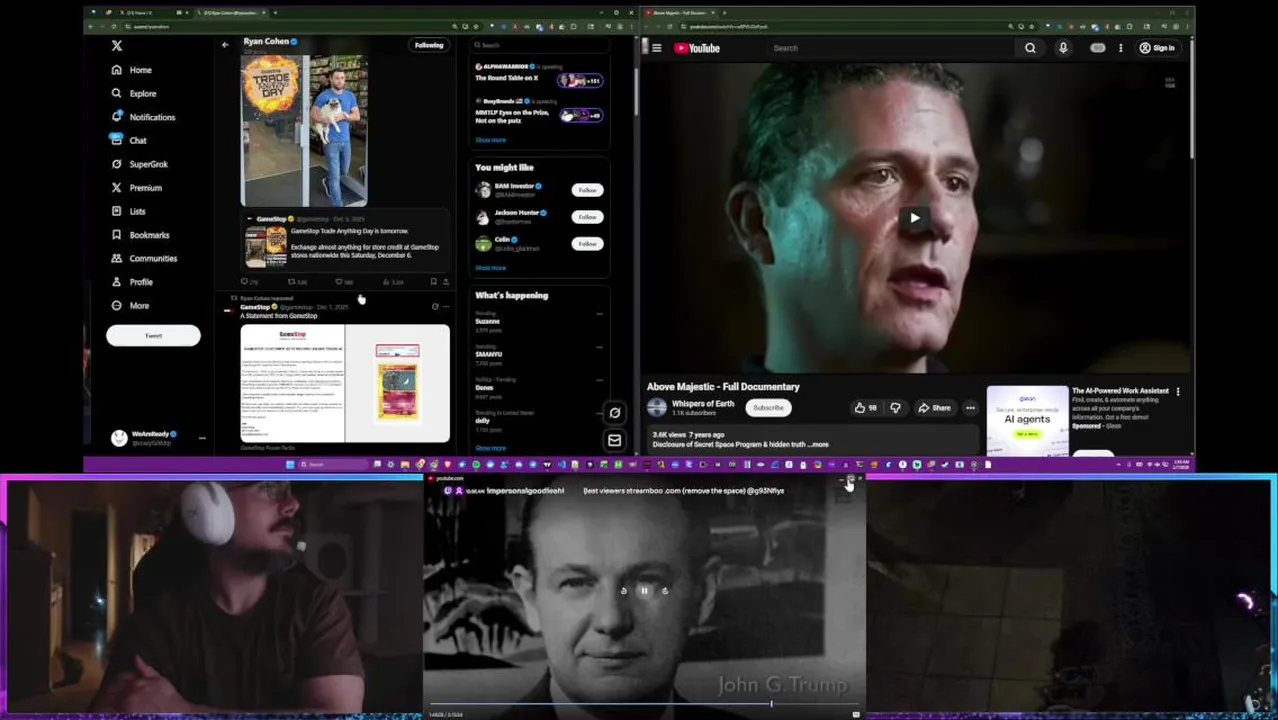This screenshot has width=1278, height=720.
Task: Open options for the sponsored AI agents ad
Action: coord(1178,392)
